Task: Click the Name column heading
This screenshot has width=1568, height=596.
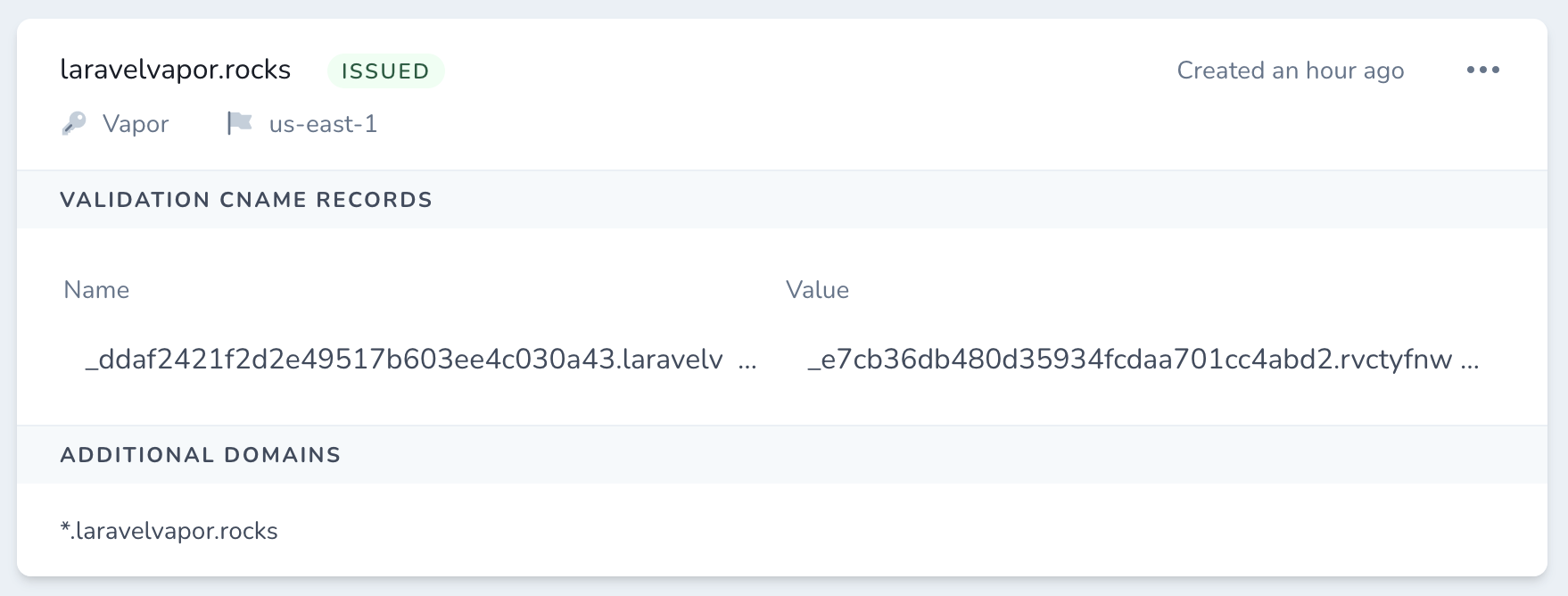Action: [x=96, y=290]
